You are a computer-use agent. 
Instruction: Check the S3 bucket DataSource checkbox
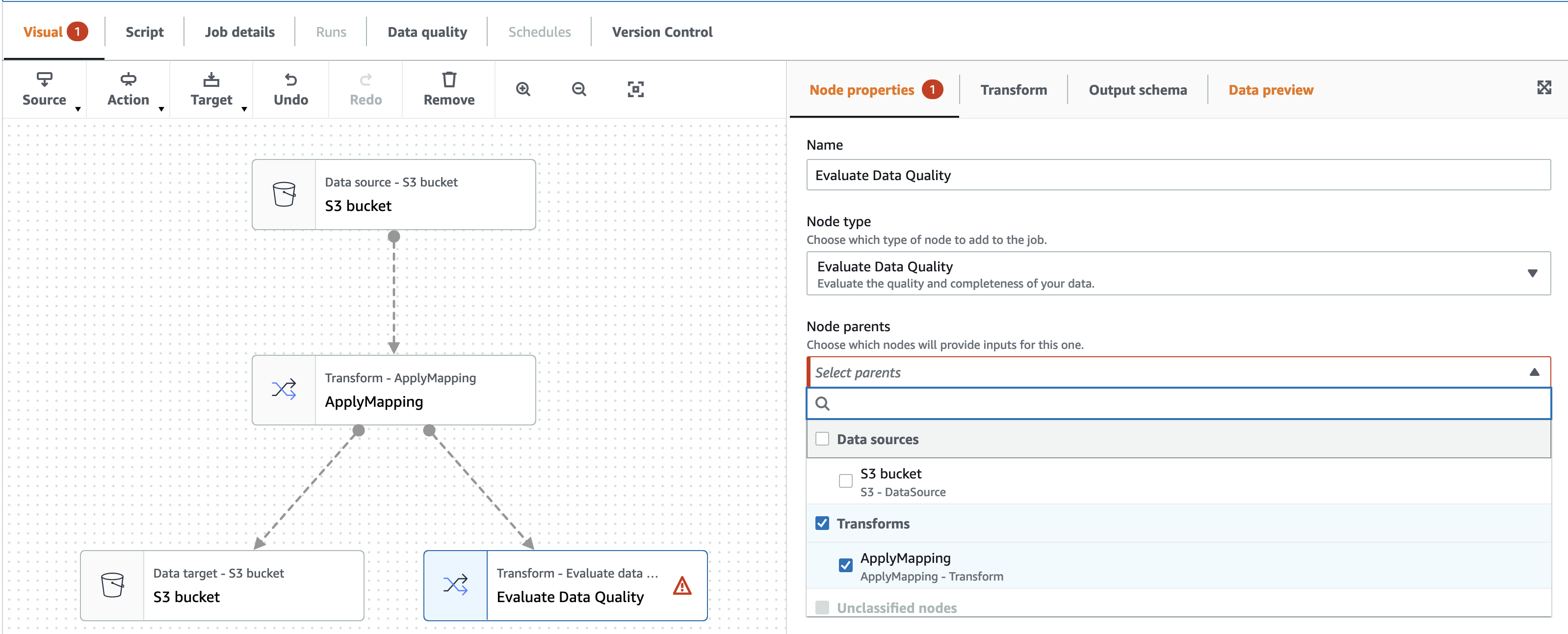coord(845,481)
